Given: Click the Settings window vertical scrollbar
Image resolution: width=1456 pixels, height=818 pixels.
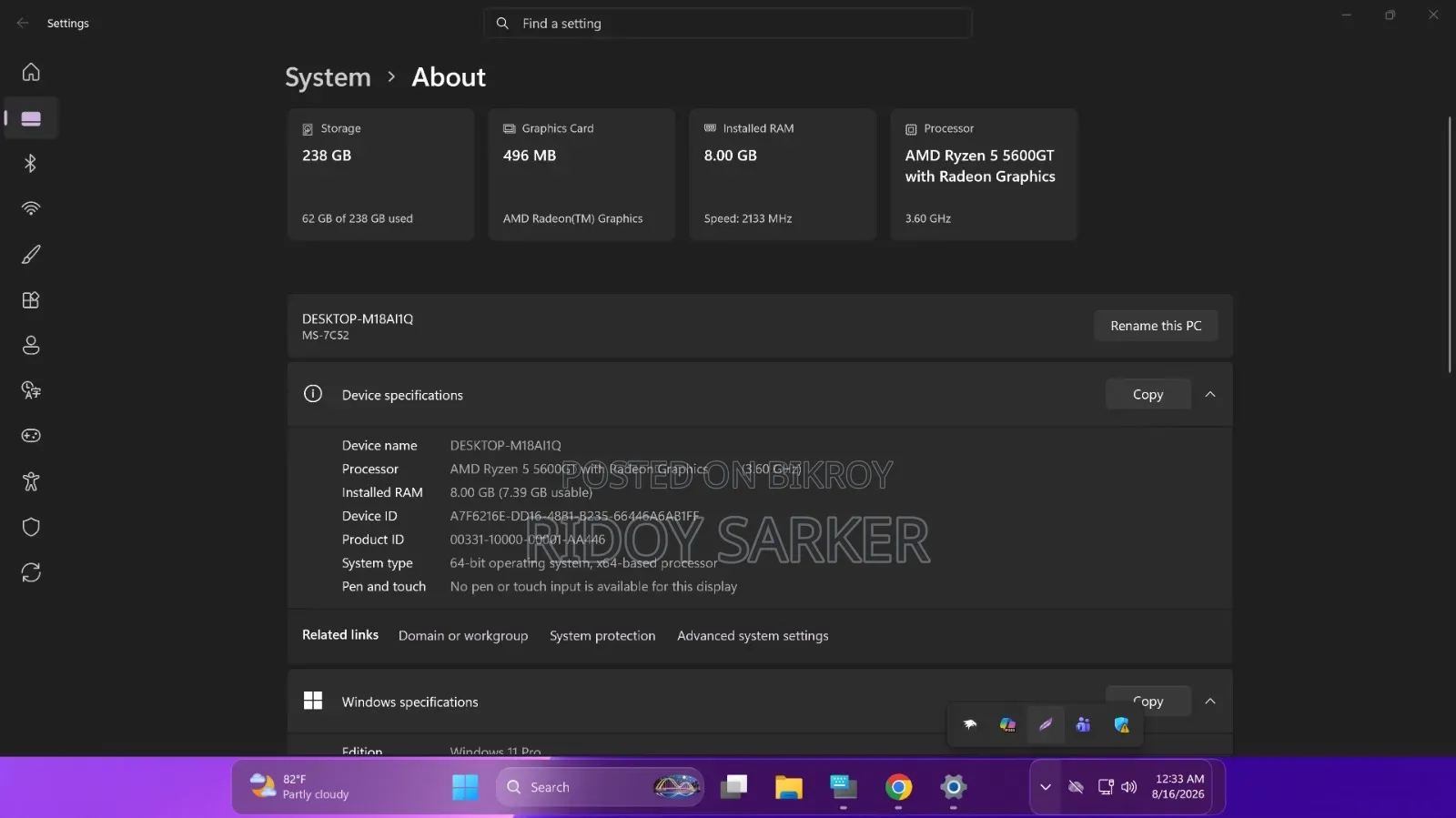Looking at the screenshot, I should point(1450,244).
